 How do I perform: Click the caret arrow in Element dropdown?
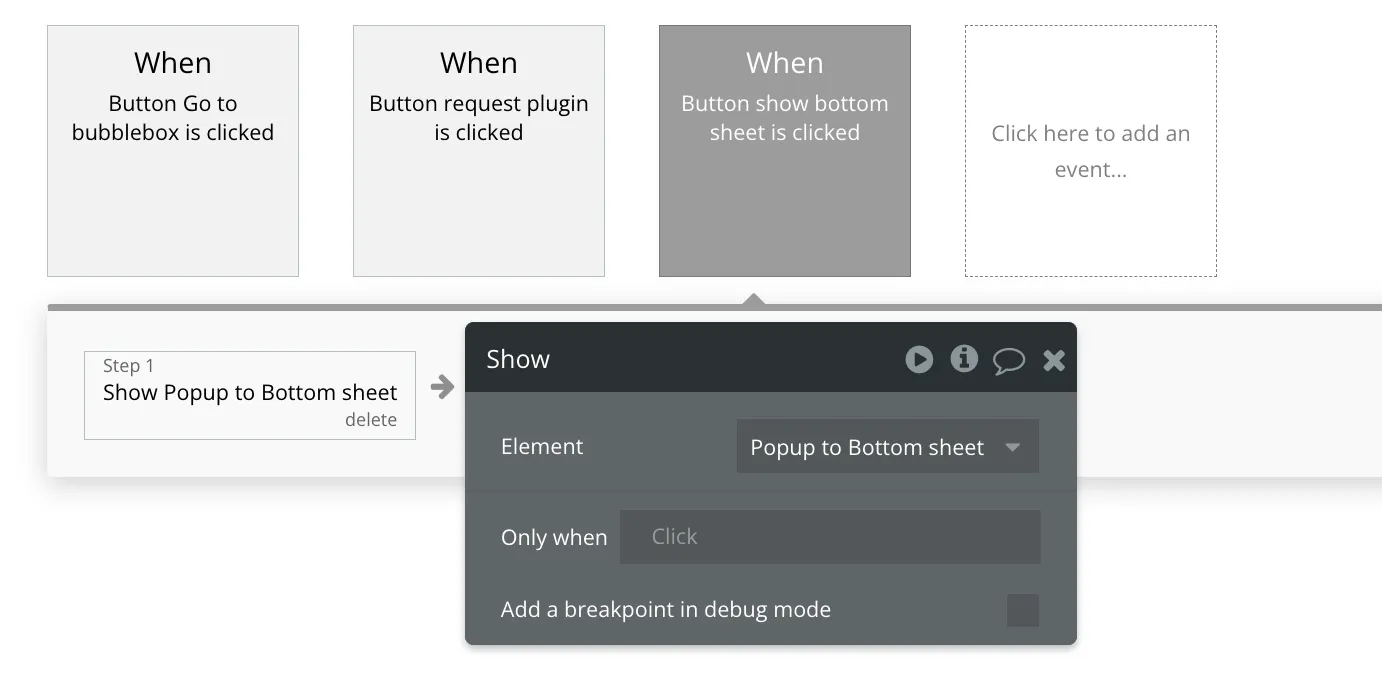1012,447
